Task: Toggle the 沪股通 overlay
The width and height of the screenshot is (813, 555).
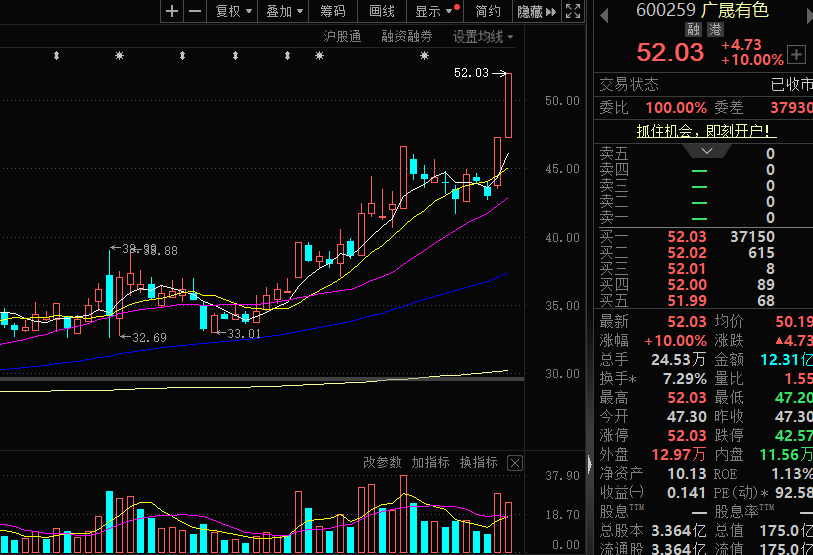Action: click(342, 36)
